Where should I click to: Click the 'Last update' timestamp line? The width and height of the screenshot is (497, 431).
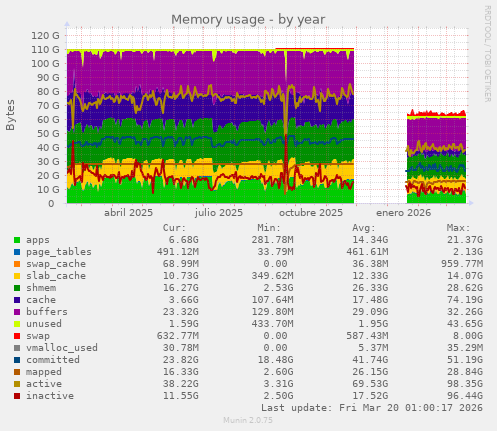(372, 408)
